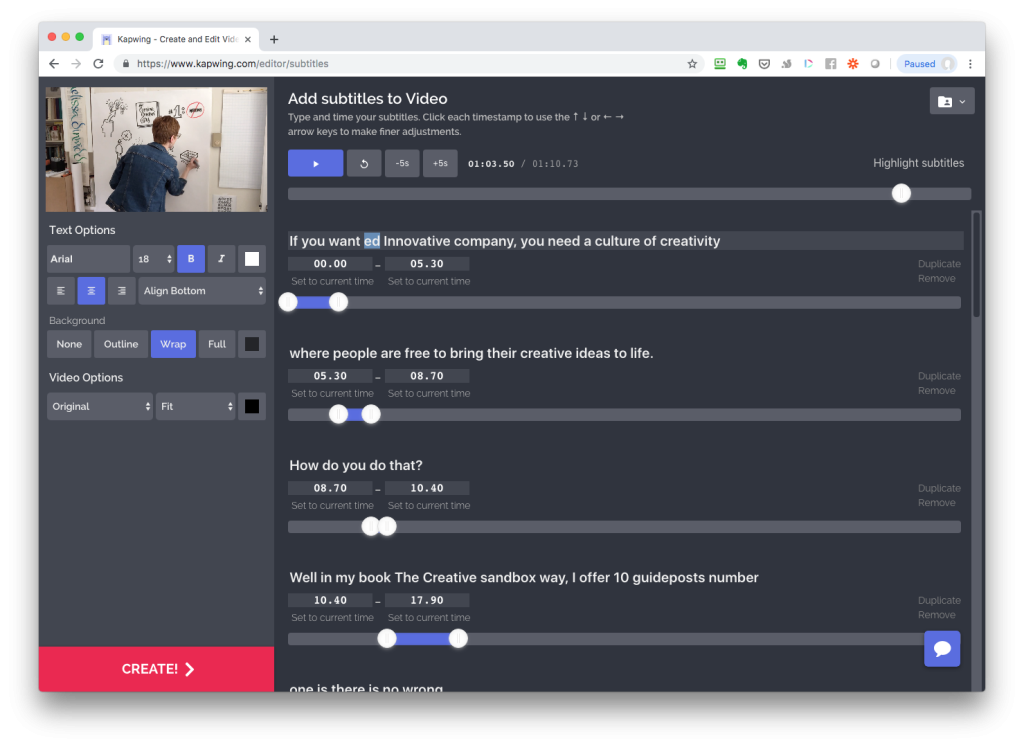Open a new browser tab
Image resolution: width=1024 pixels, height=747 pixels.
[274, 39]
